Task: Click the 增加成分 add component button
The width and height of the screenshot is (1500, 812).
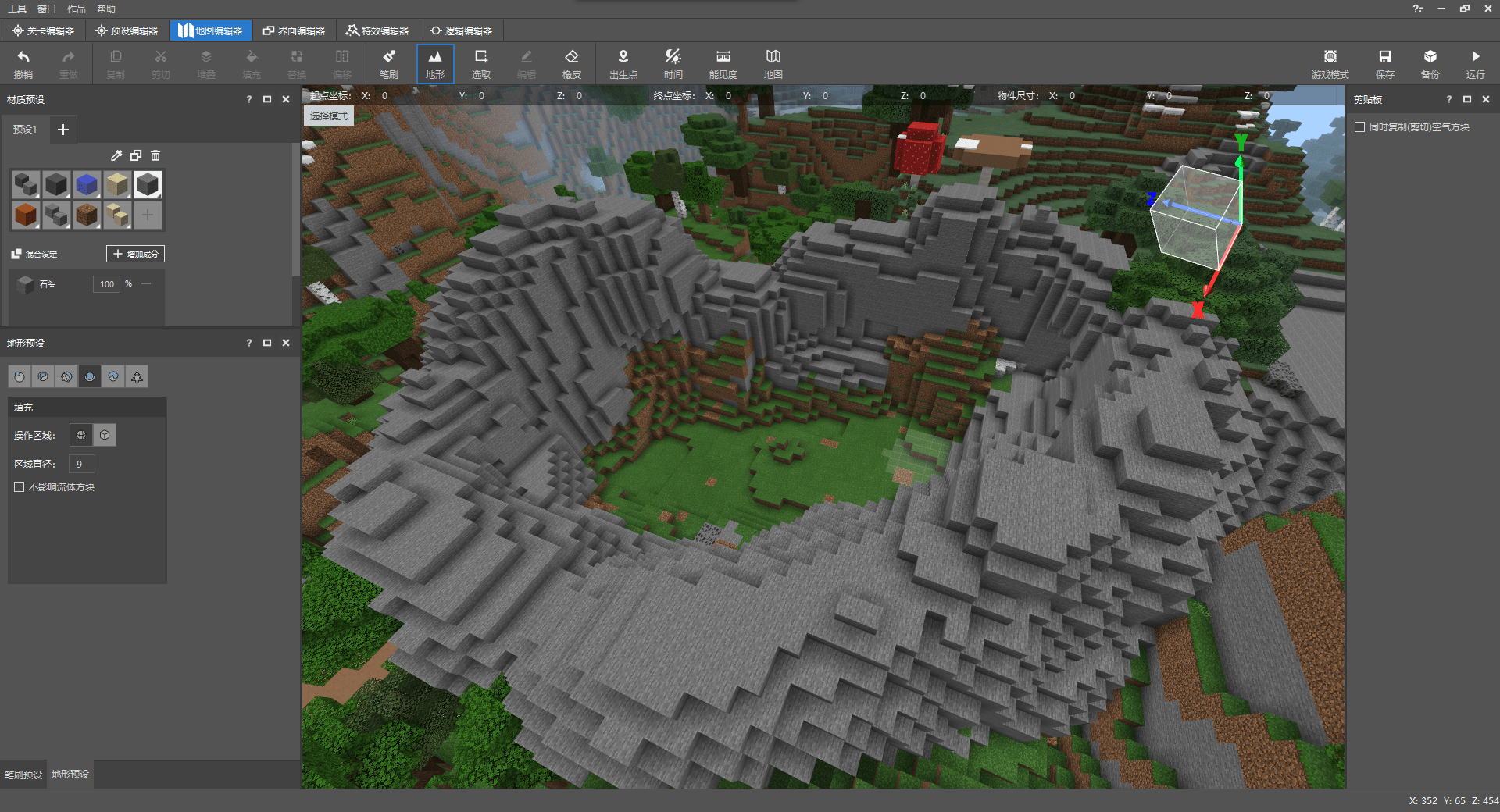Action: point(136,254)
